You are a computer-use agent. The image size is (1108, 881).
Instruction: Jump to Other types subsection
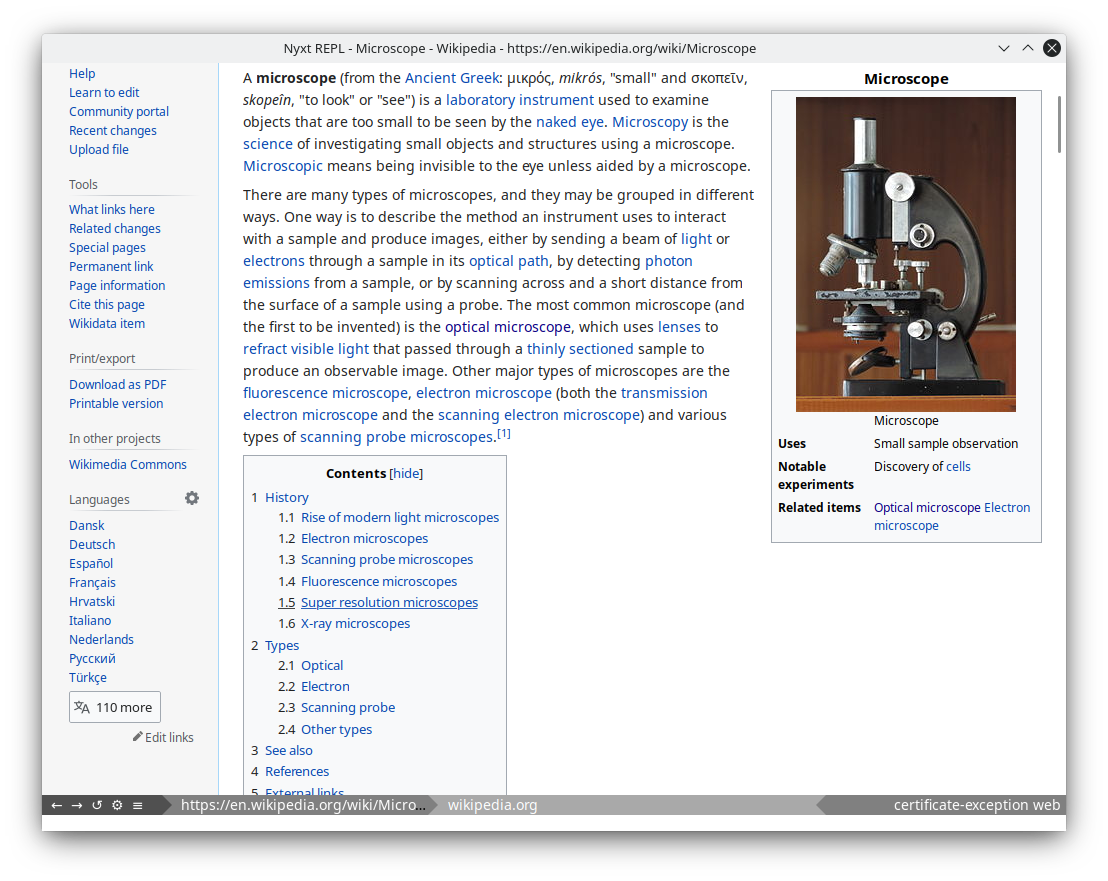point(336,730)
